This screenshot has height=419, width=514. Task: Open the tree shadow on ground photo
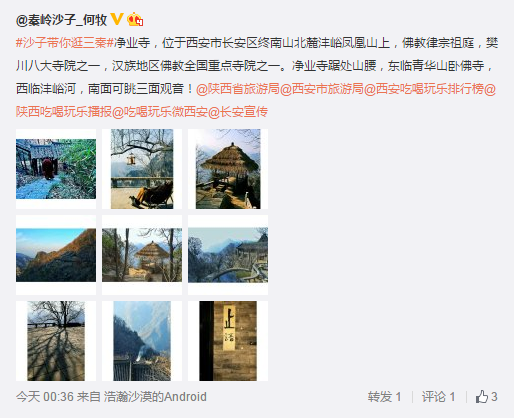tap(56, 341)
